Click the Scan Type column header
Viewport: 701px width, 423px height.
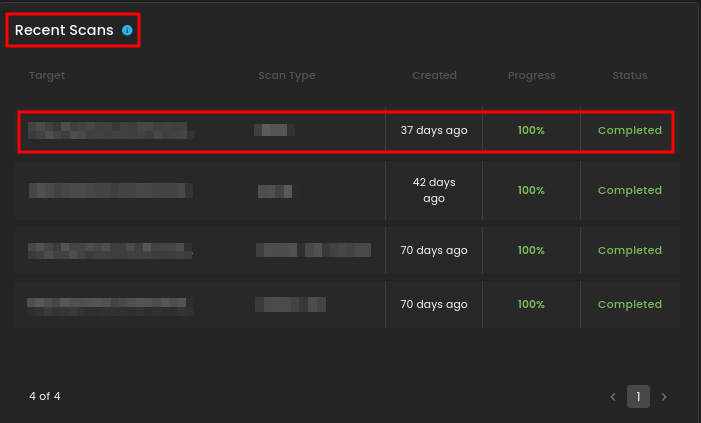click(286, 76)
